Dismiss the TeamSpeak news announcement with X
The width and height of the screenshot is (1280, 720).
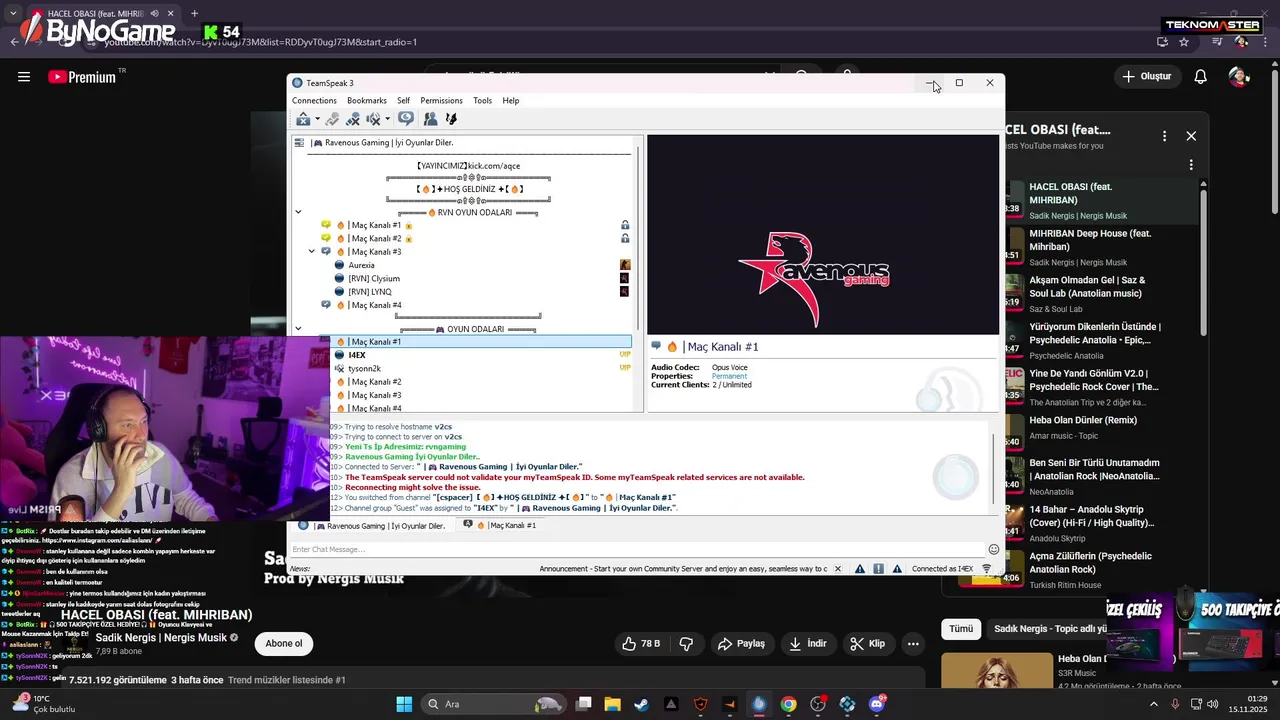(x=838, y=569)
